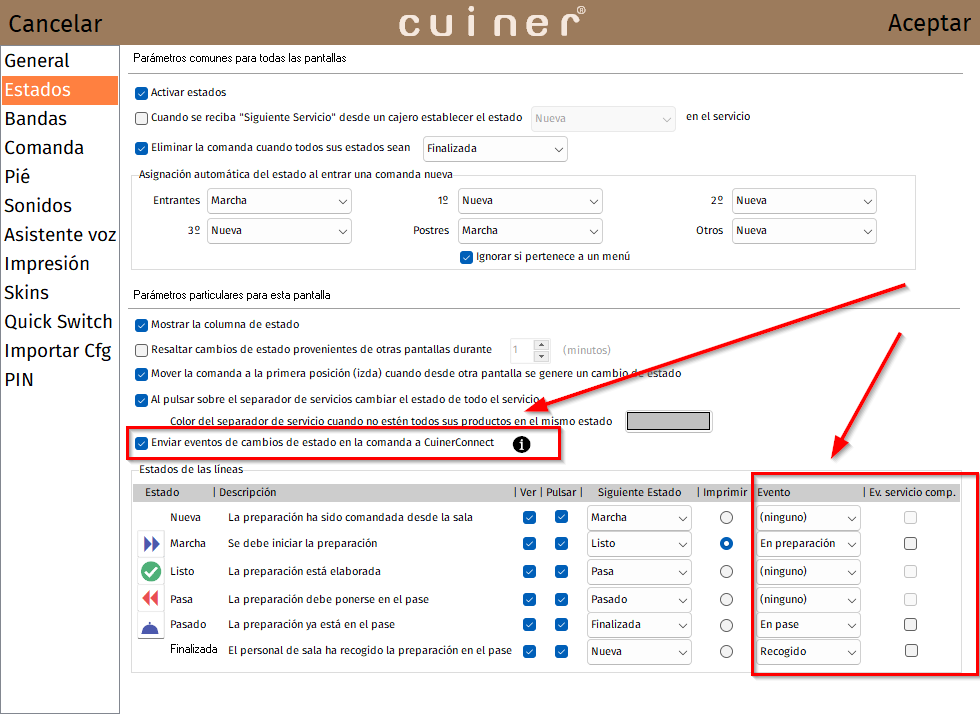Screen dimensions: 980x714
Task: Open the Entrantes state dropdown
Action: point(279,201)
